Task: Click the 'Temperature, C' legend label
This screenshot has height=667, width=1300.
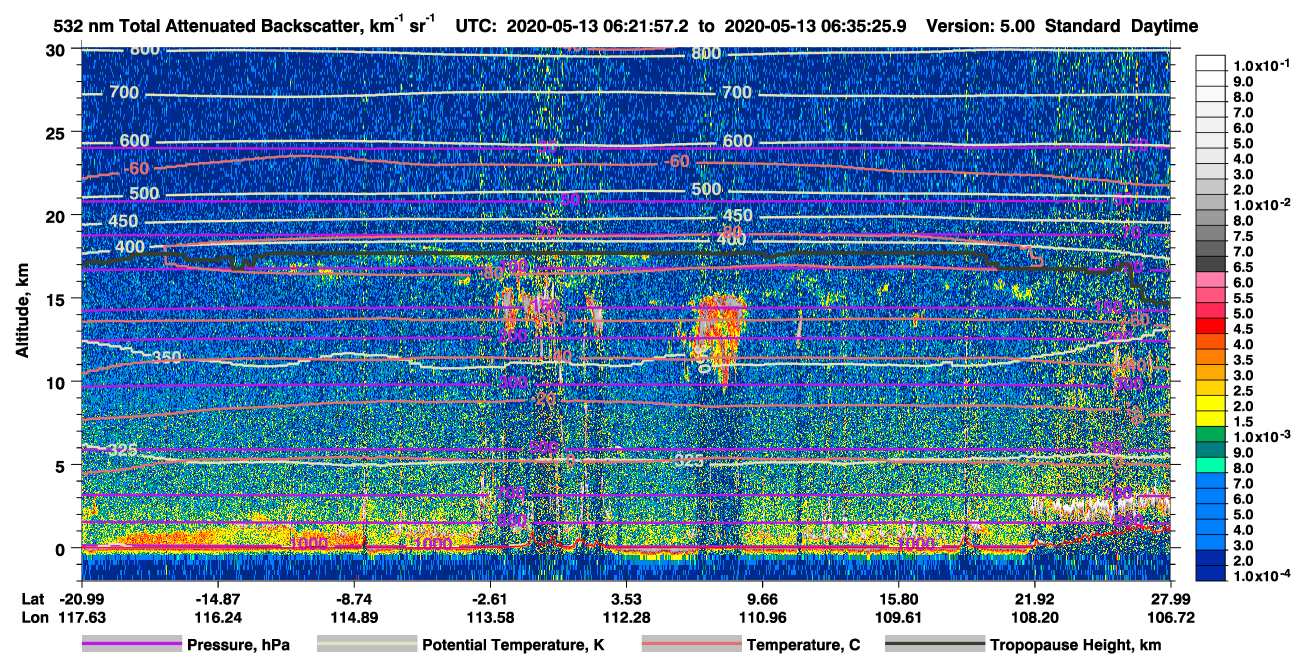Action: [803, 646]
